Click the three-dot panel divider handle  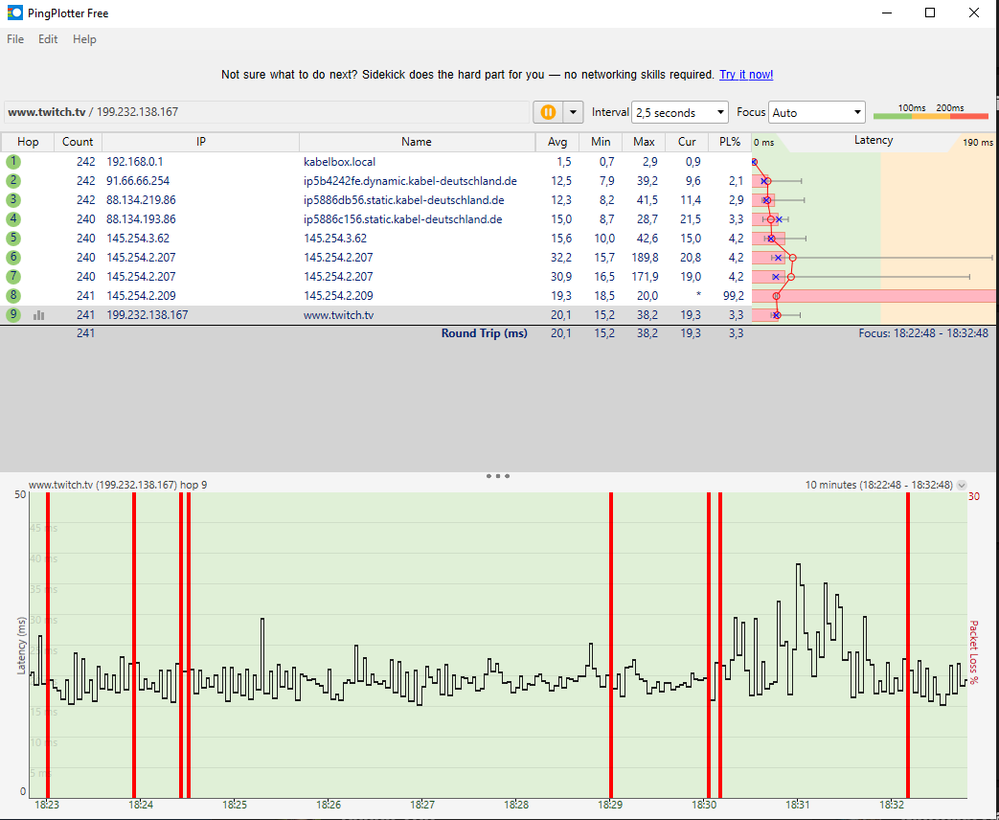pos(499,476)
